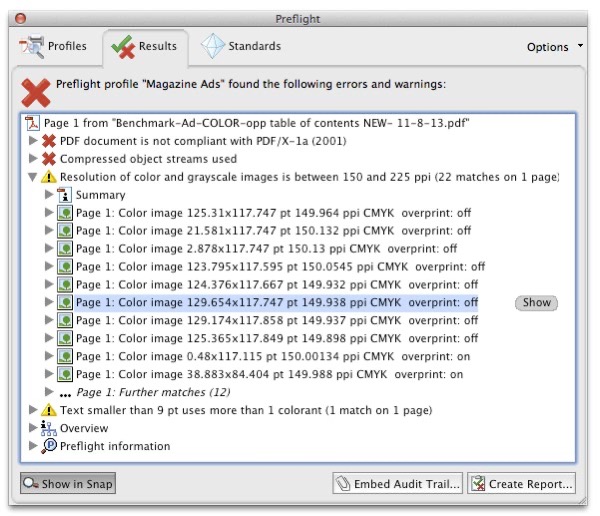Viewport: 600px width, 516px height.
Task: Click the Show button for the selected image
Action: click(x=536, y=303)
